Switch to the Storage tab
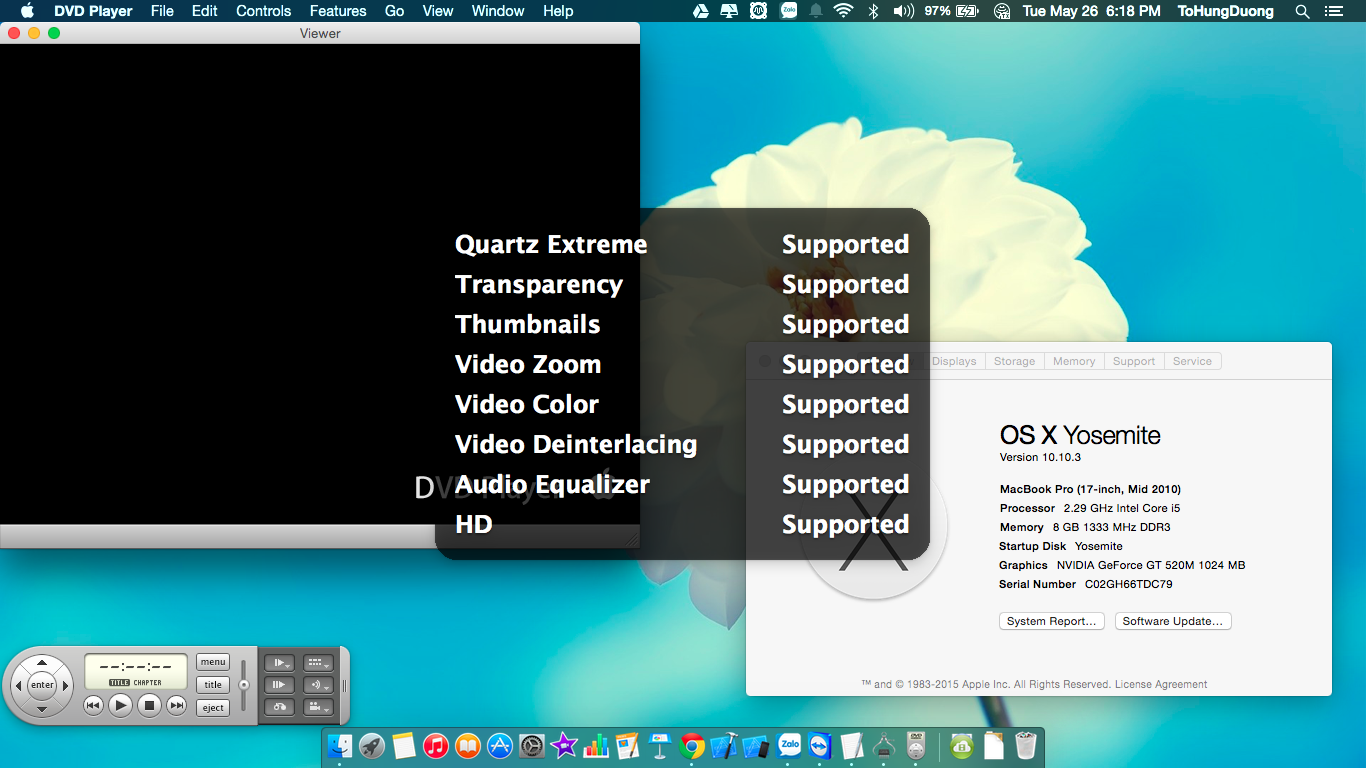Screen dimensions: 1366x768 pyautogui.click(x=1014, y=361)
